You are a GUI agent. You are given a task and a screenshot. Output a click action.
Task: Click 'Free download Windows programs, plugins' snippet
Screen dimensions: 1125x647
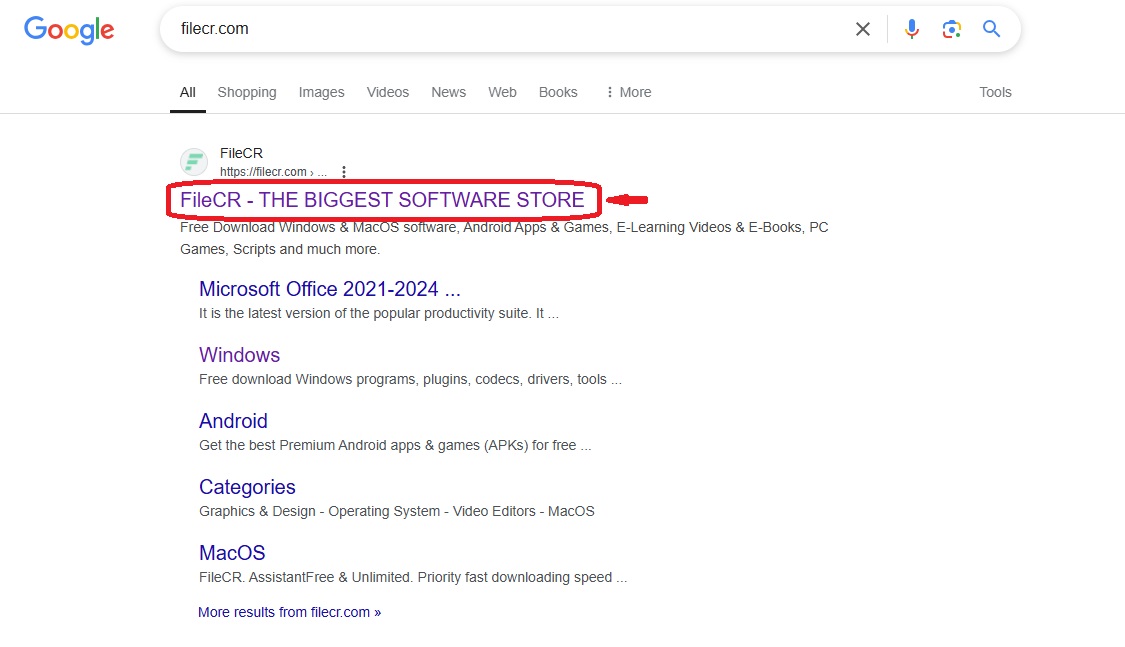point(410,379)
